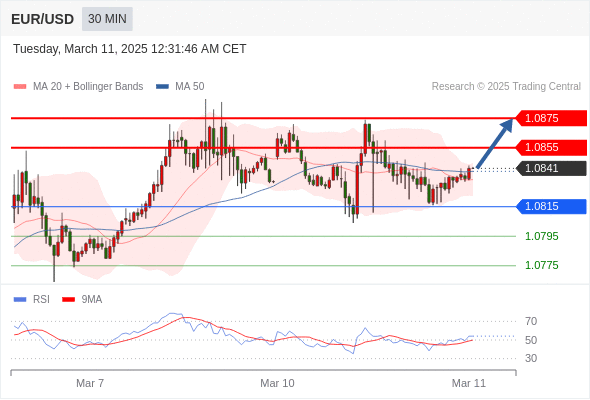Screen dimensions: 590x400
Task: Click the MA 20 + Bollinger Bands legend swatch
Action: coord(20,87)
